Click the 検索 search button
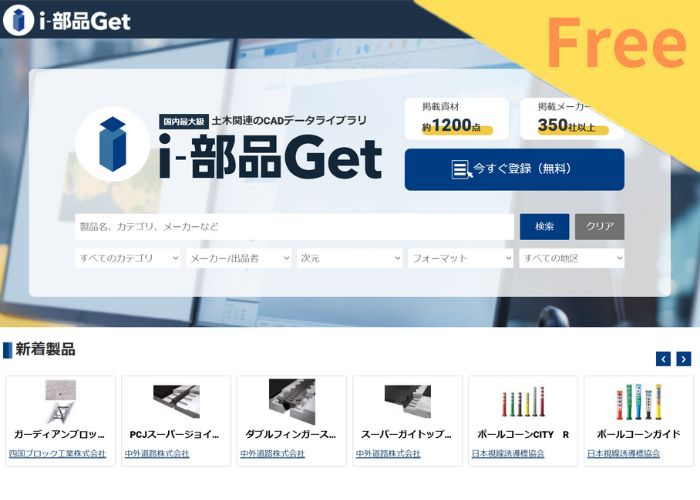Viewport: 700px width, 500px height. tap(544, 226)
